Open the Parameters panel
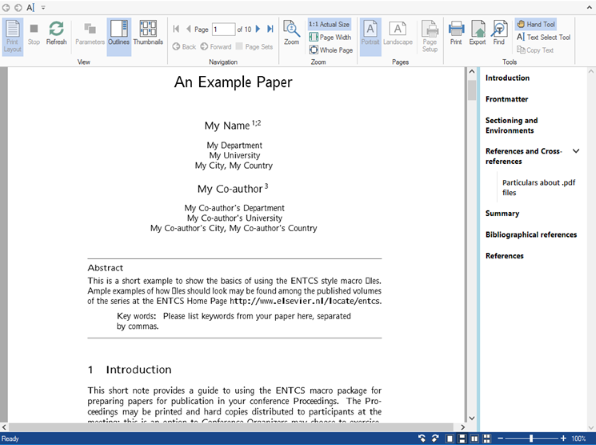 click(x=90, y=34)
